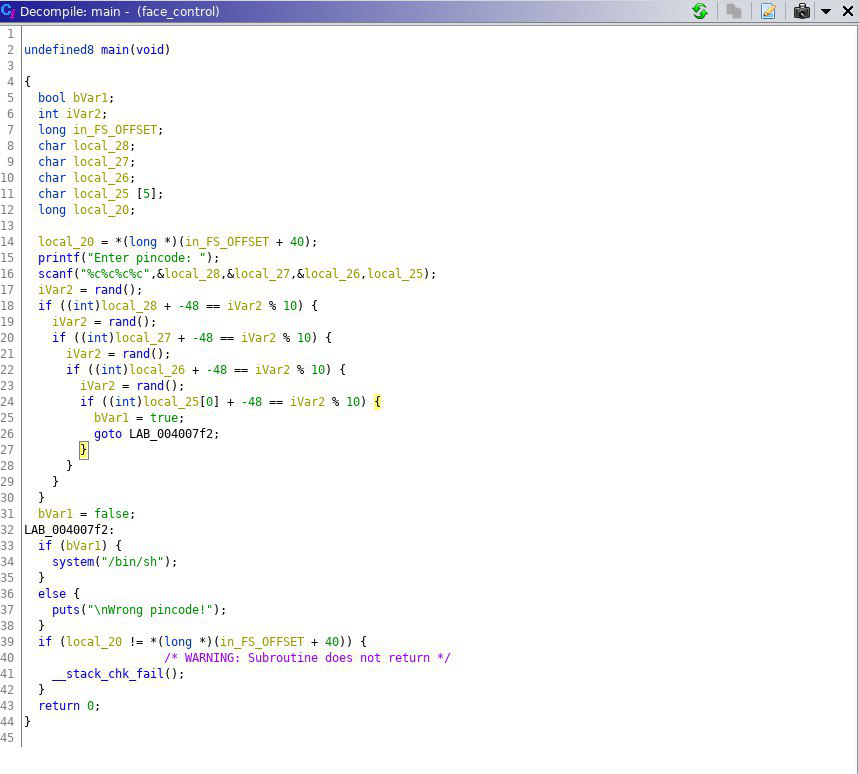Click the highlighted opening brace on line 24
This screenshot has height=774, width=859.
pyautogui.click(x=377, y=402)
